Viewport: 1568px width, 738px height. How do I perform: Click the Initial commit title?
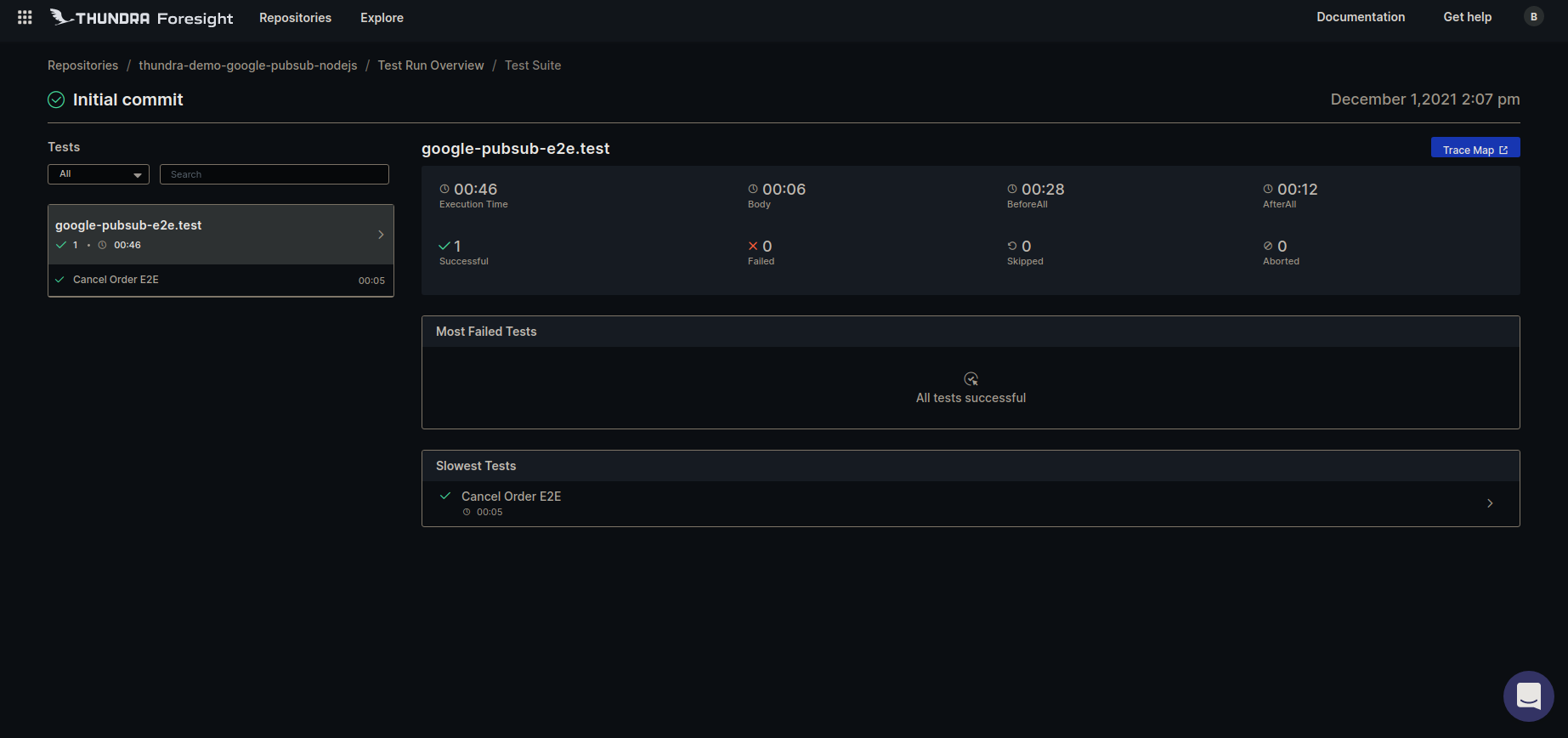pyautogui.click(x=128, y=99)
